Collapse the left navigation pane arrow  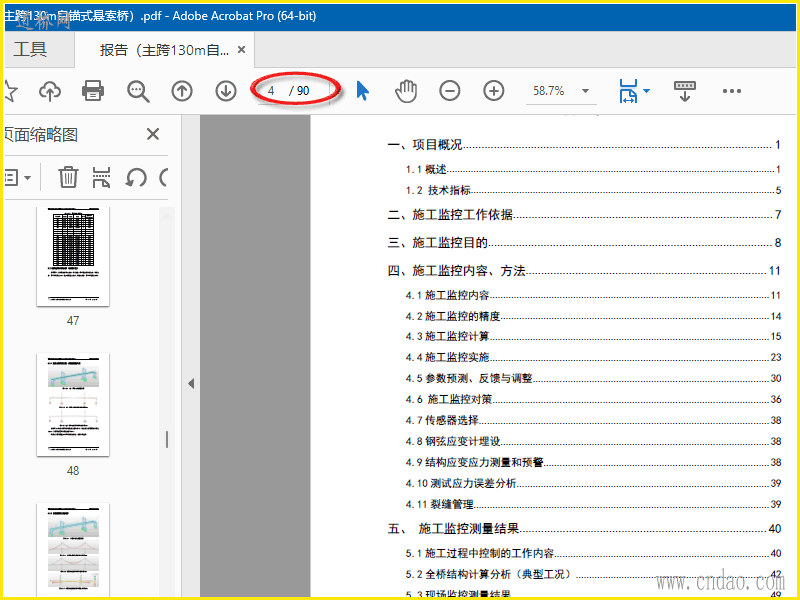191,384
